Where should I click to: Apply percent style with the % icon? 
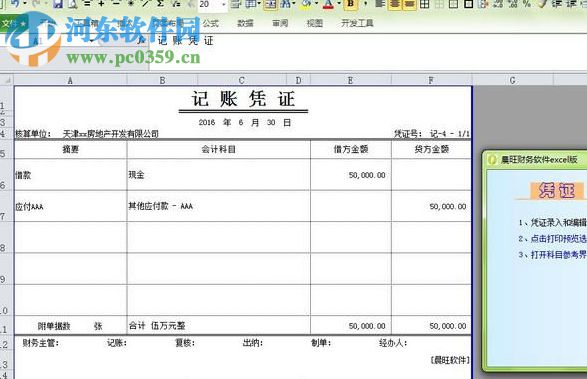pos(527,4)
